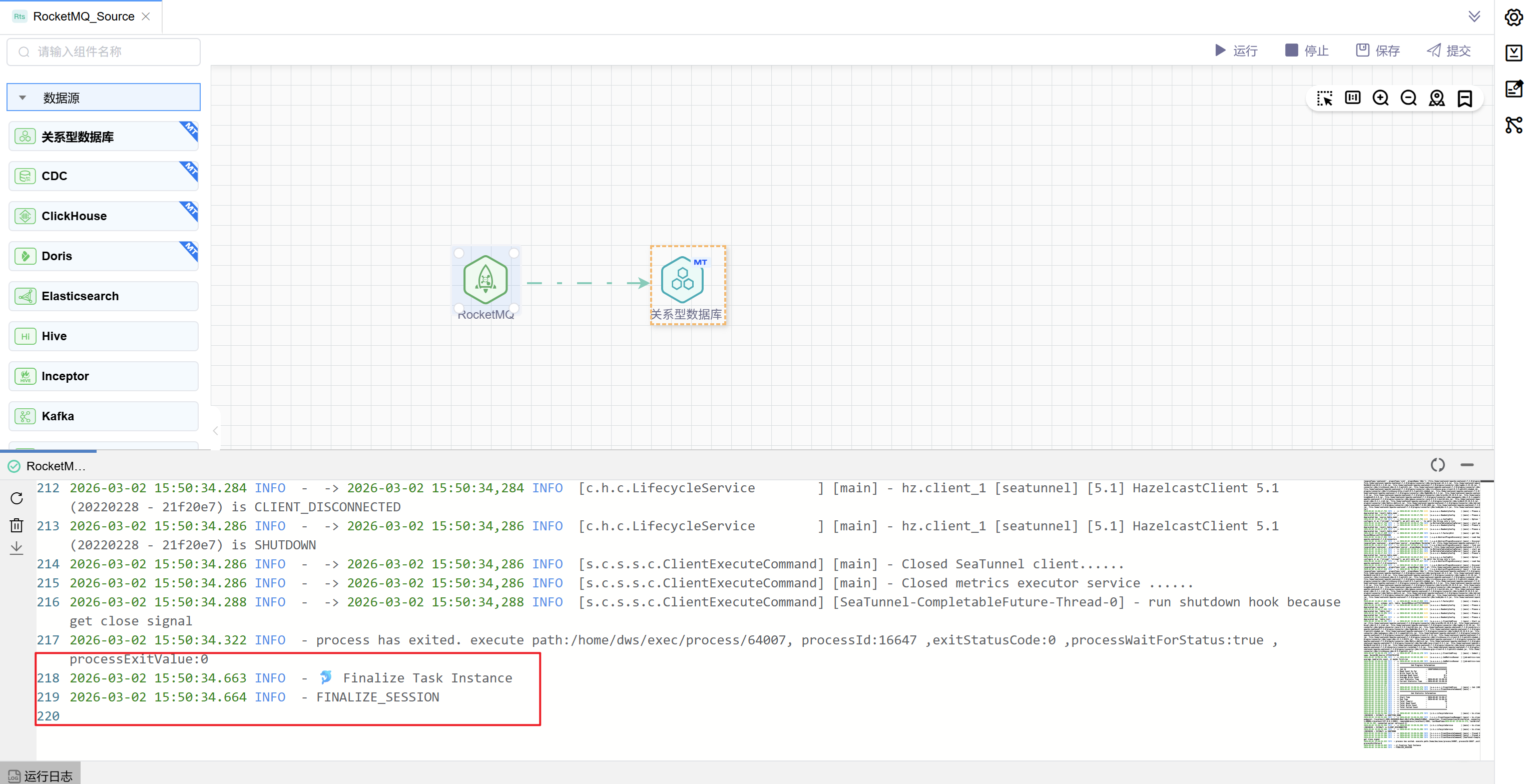Select the RocketMQ_Source tab
This screenshot has width=1528, height=784.
[x=83, y=17]
